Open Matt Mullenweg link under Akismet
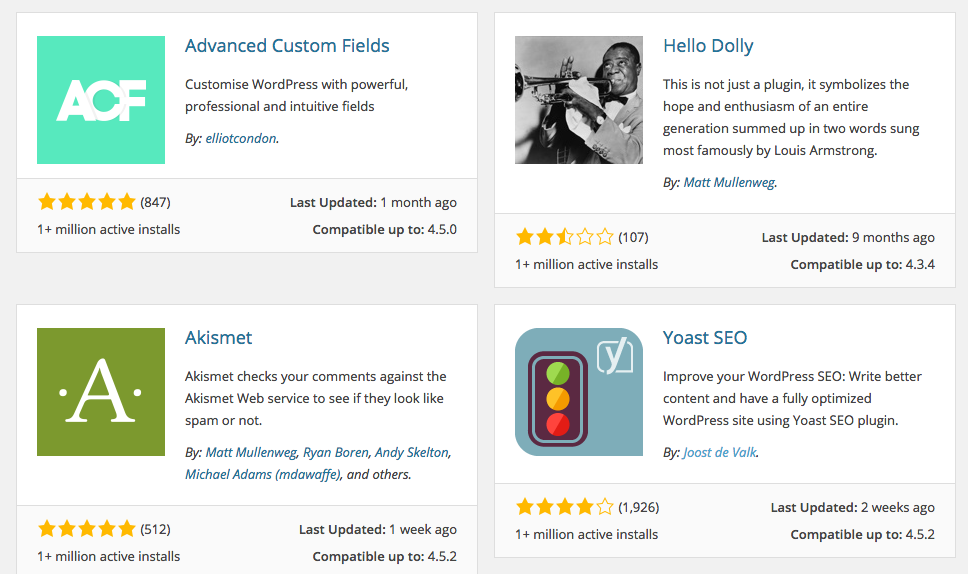This screenshot has height=574, width=968. [x=251, y=452]
